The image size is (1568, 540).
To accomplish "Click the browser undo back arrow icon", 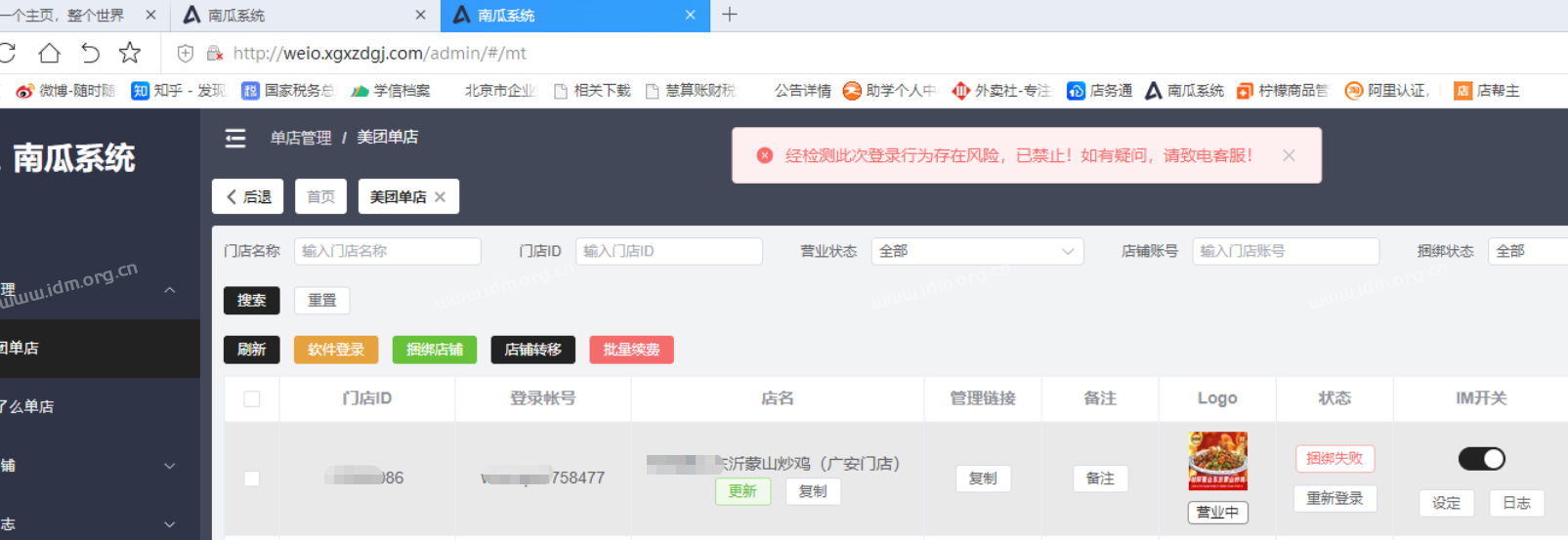I will point(90,54).
